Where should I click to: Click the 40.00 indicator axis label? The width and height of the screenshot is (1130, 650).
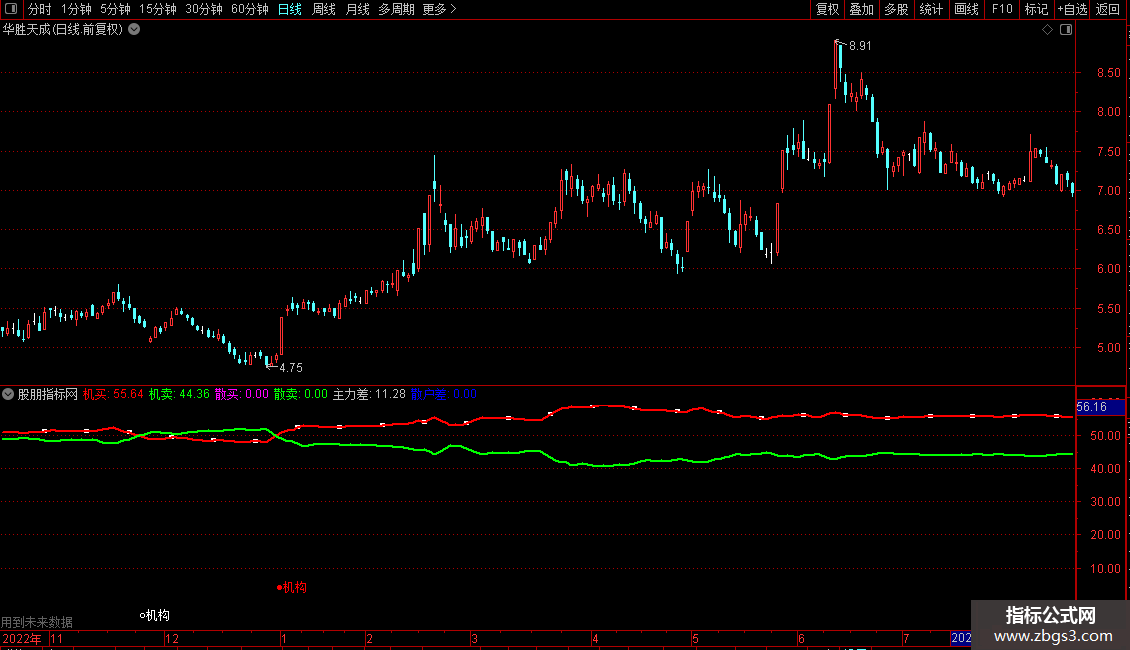coord(1105,468)
